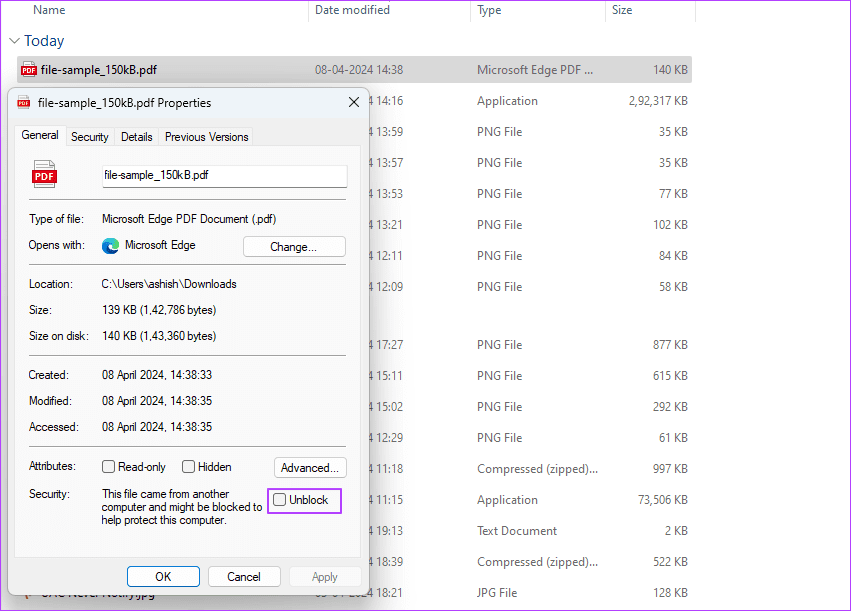Click the PDF icon in Properties title bar
This screenshot has width=851, height=611.
pyautogui.click(x=23, y=103)
